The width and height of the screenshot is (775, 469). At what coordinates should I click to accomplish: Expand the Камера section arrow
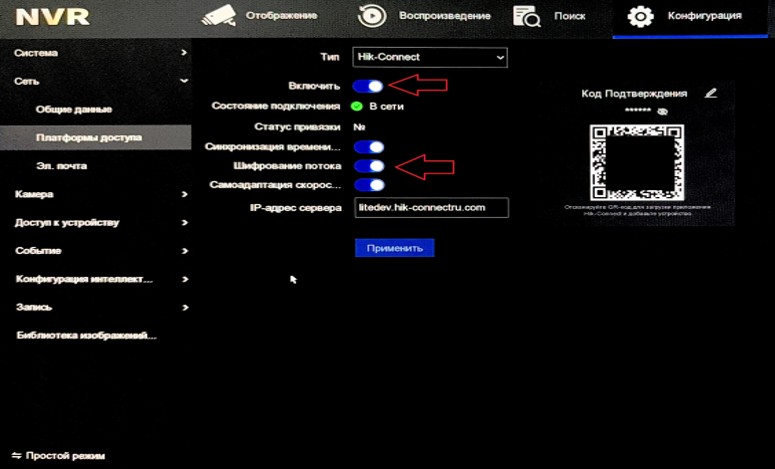[x=184, y=194]
